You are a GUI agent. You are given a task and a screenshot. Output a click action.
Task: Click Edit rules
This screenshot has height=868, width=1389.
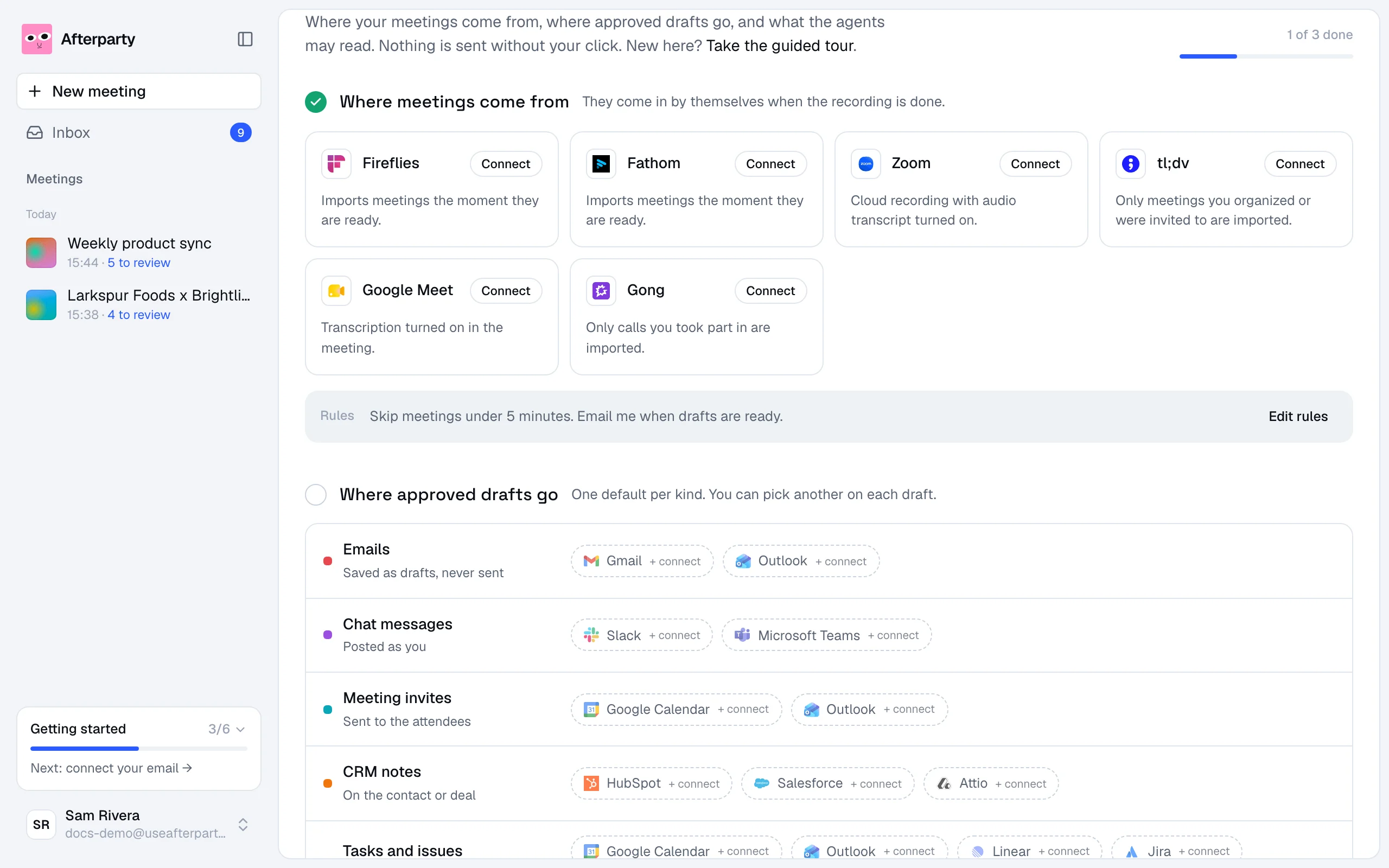coord(1298,416)
